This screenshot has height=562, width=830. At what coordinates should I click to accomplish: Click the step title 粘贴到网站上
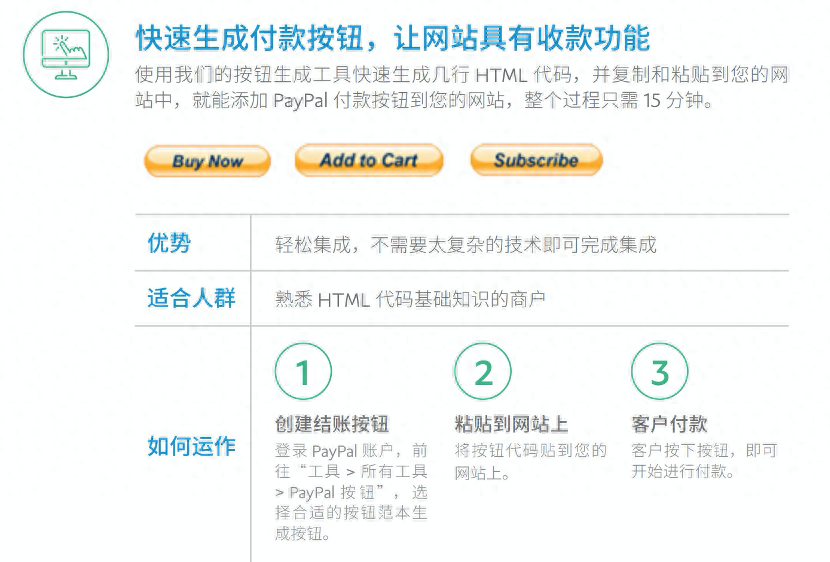tap(511, 424)
